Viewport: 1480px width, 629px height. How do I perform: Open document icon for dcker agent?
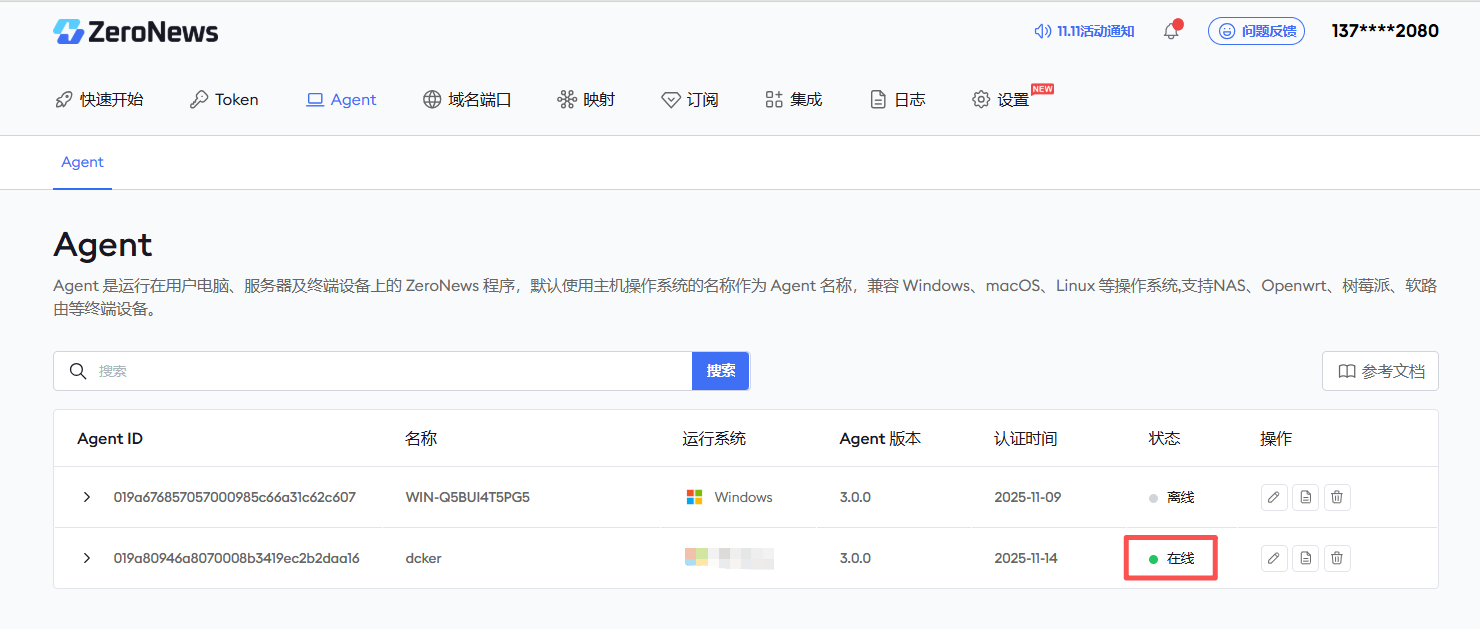[x=1305, y=558]
